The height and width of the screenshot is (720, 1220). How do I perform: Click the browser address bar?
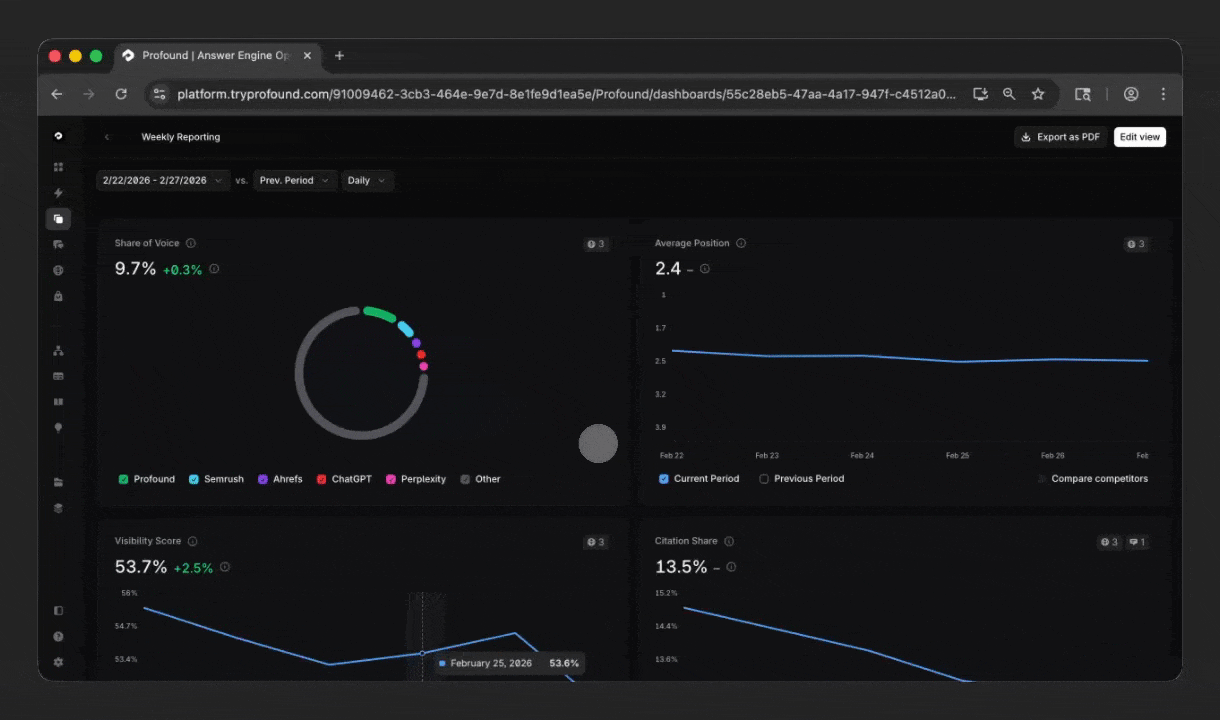point(560,94)
